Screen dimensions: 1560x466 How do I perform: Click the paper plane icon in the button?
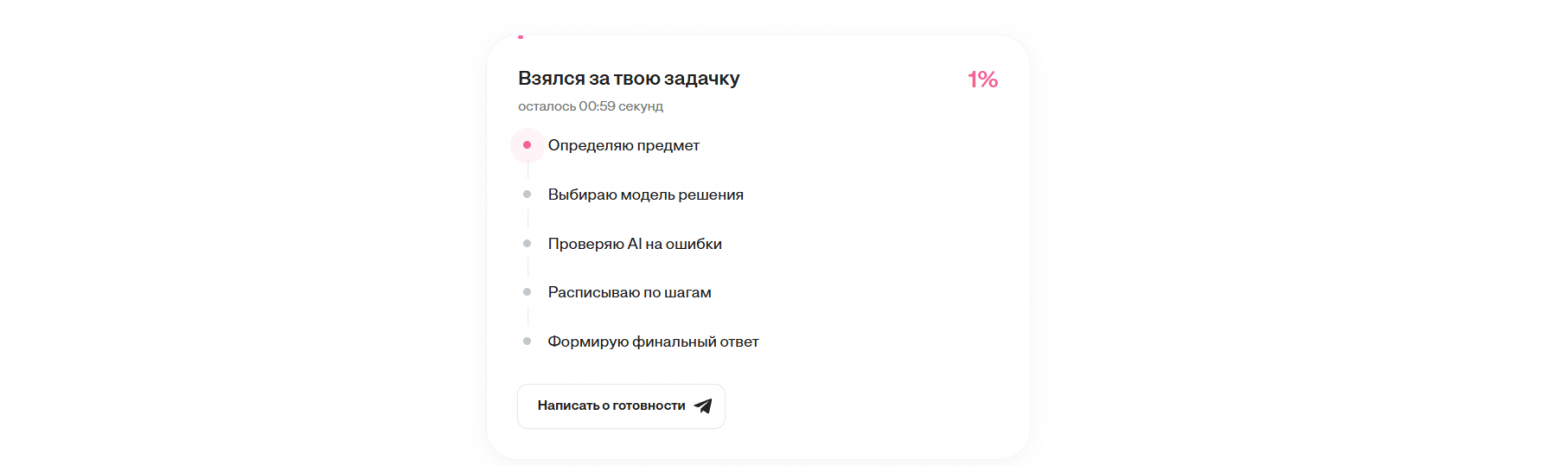tap(703, 406)
